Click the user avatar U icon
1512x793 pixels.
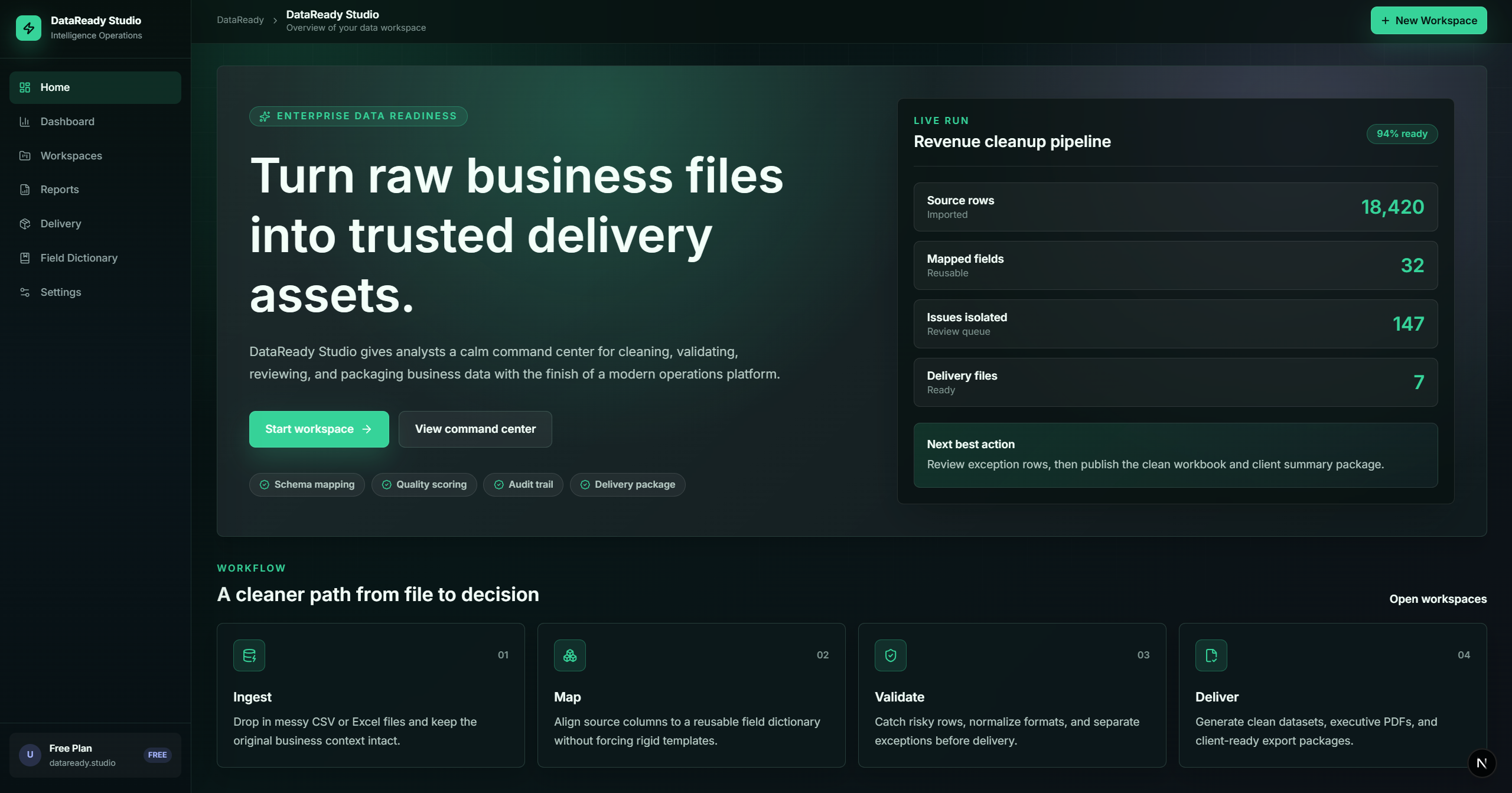(x=30, y=755)
